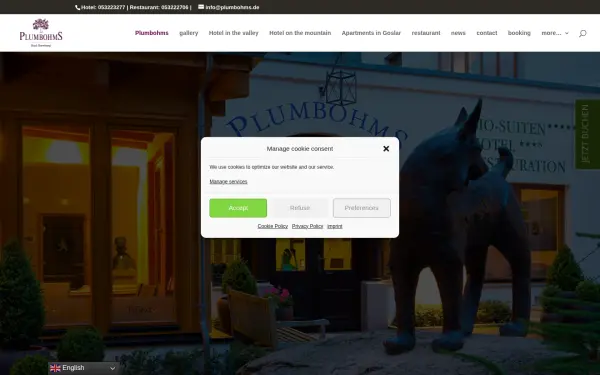Image resolution: width=600 pixels, height=375 pixels.
Task: Open the contact page
Action: (x=487, y=33)
